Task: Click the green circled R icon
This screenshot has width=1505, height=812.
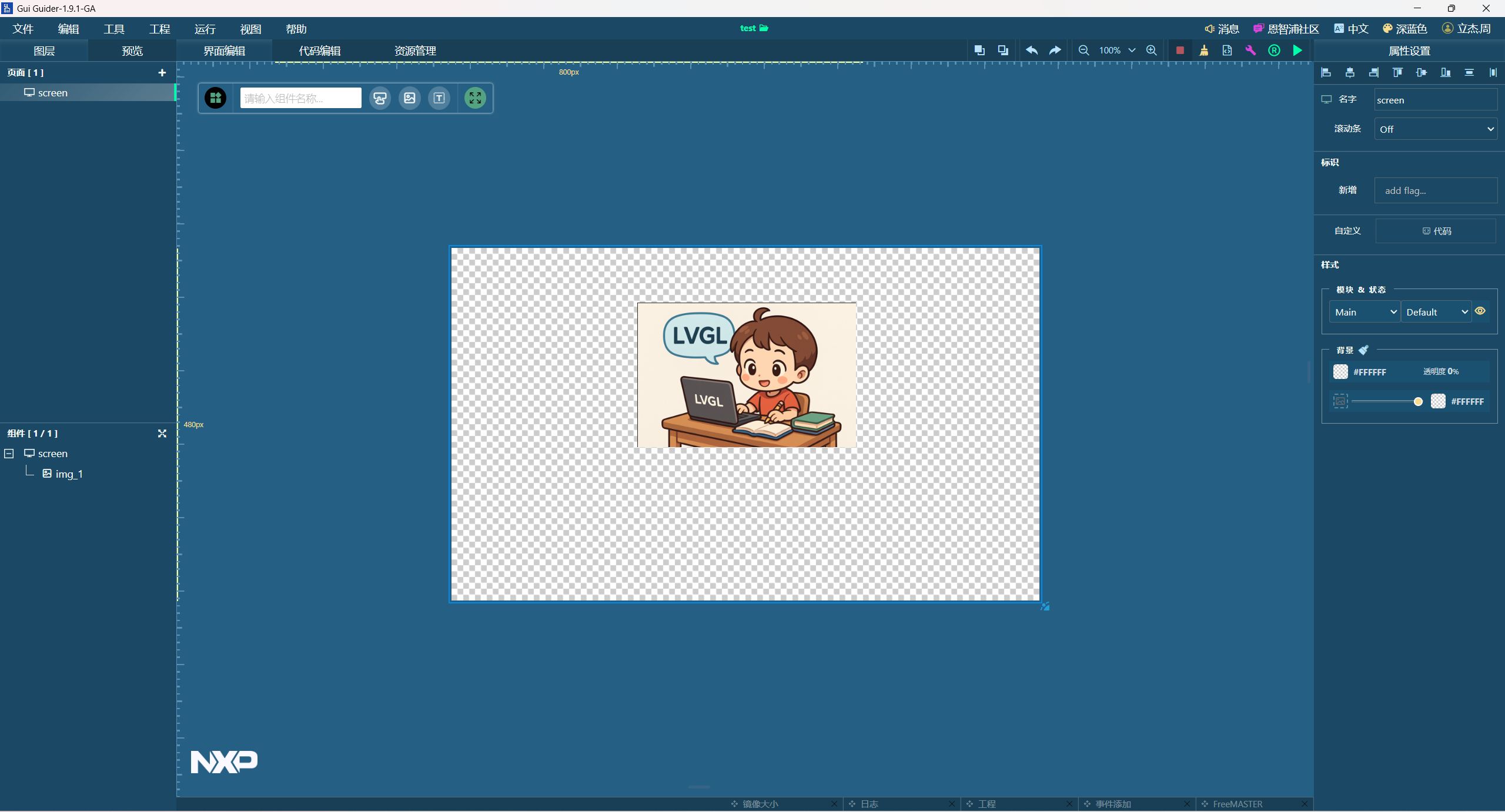Action: (1274, 51)
